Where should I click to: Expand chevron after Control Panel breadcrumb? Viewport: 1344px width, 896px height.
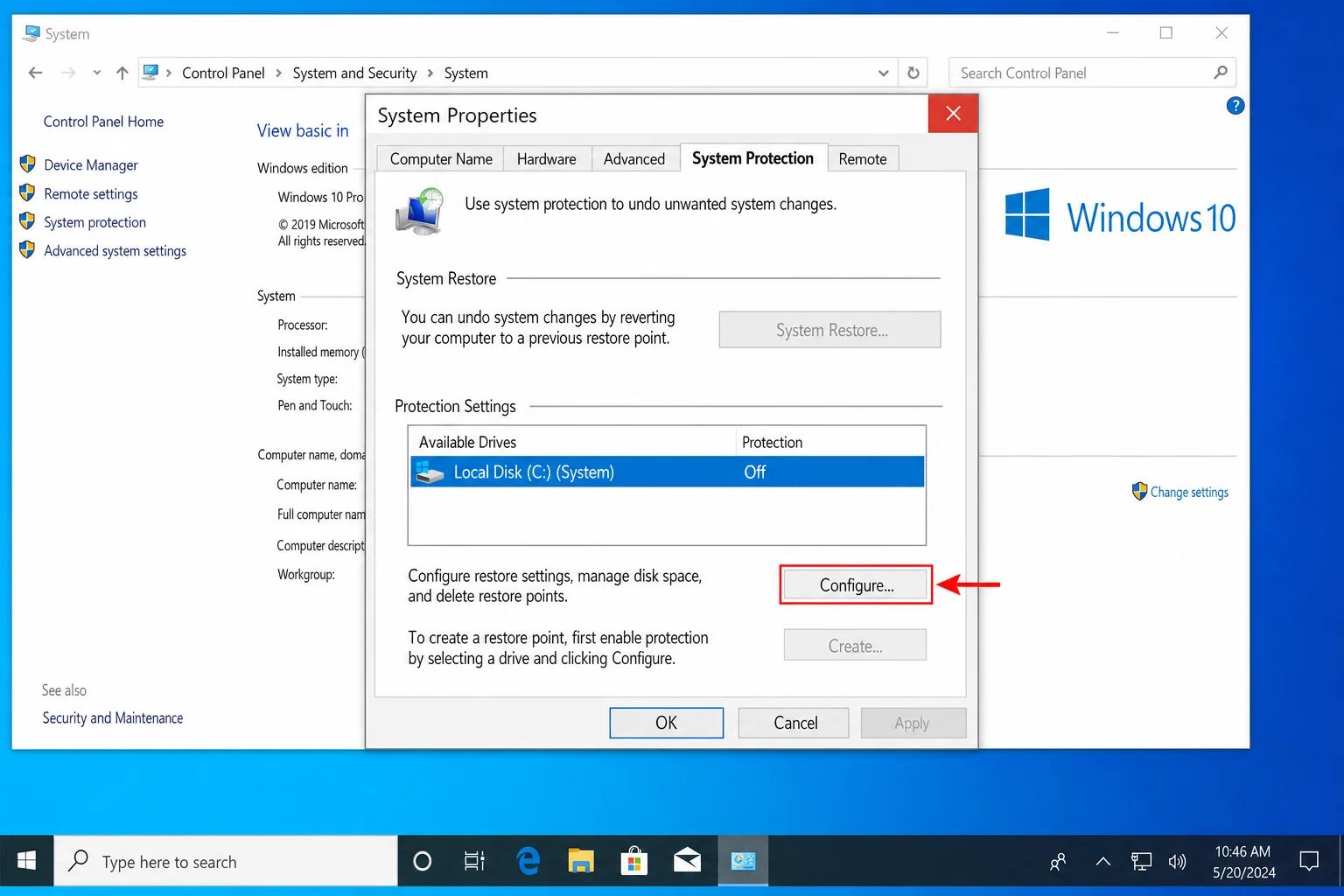click(279, 73)
